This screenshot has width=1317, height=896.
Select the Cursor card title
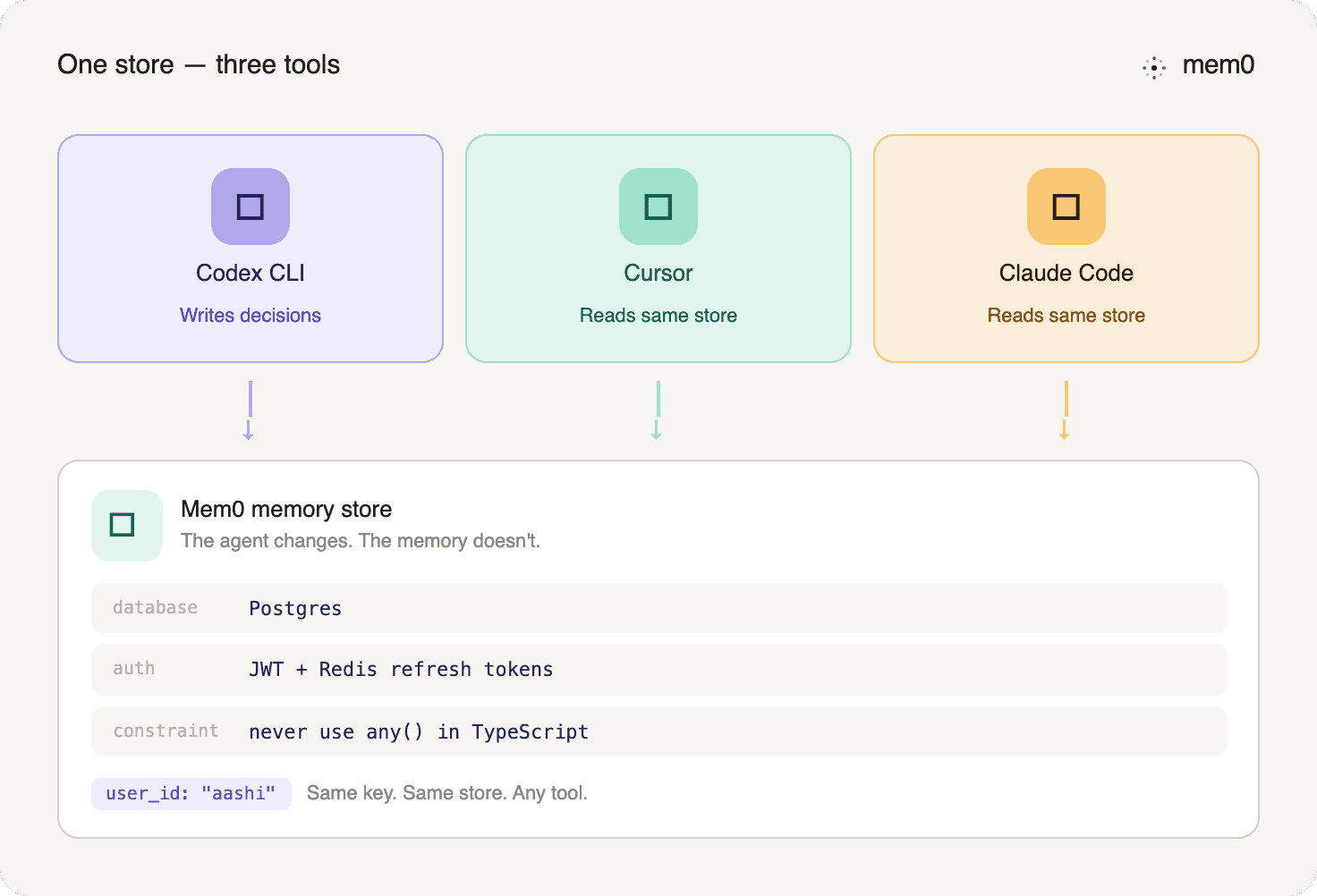click(x=658, y=273)
